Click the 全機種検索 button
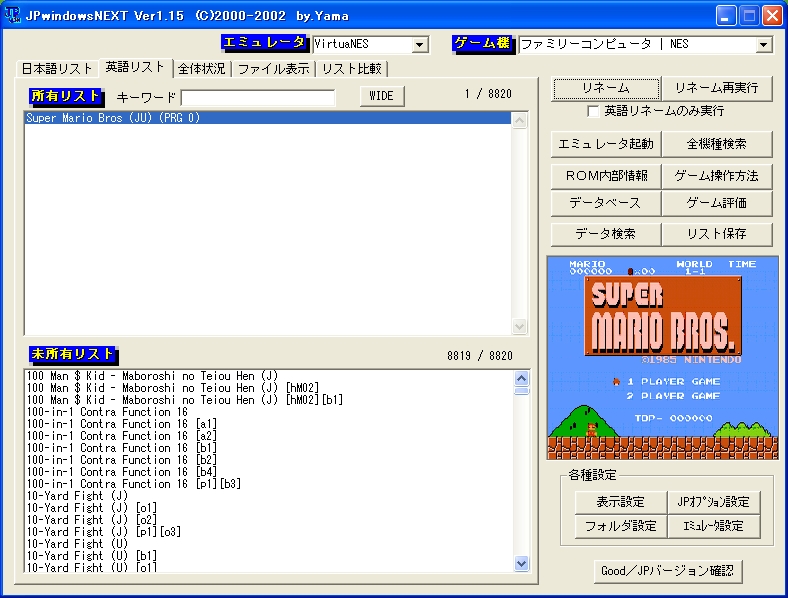This screenshot has height=598, width=788. tap(717, 144)
